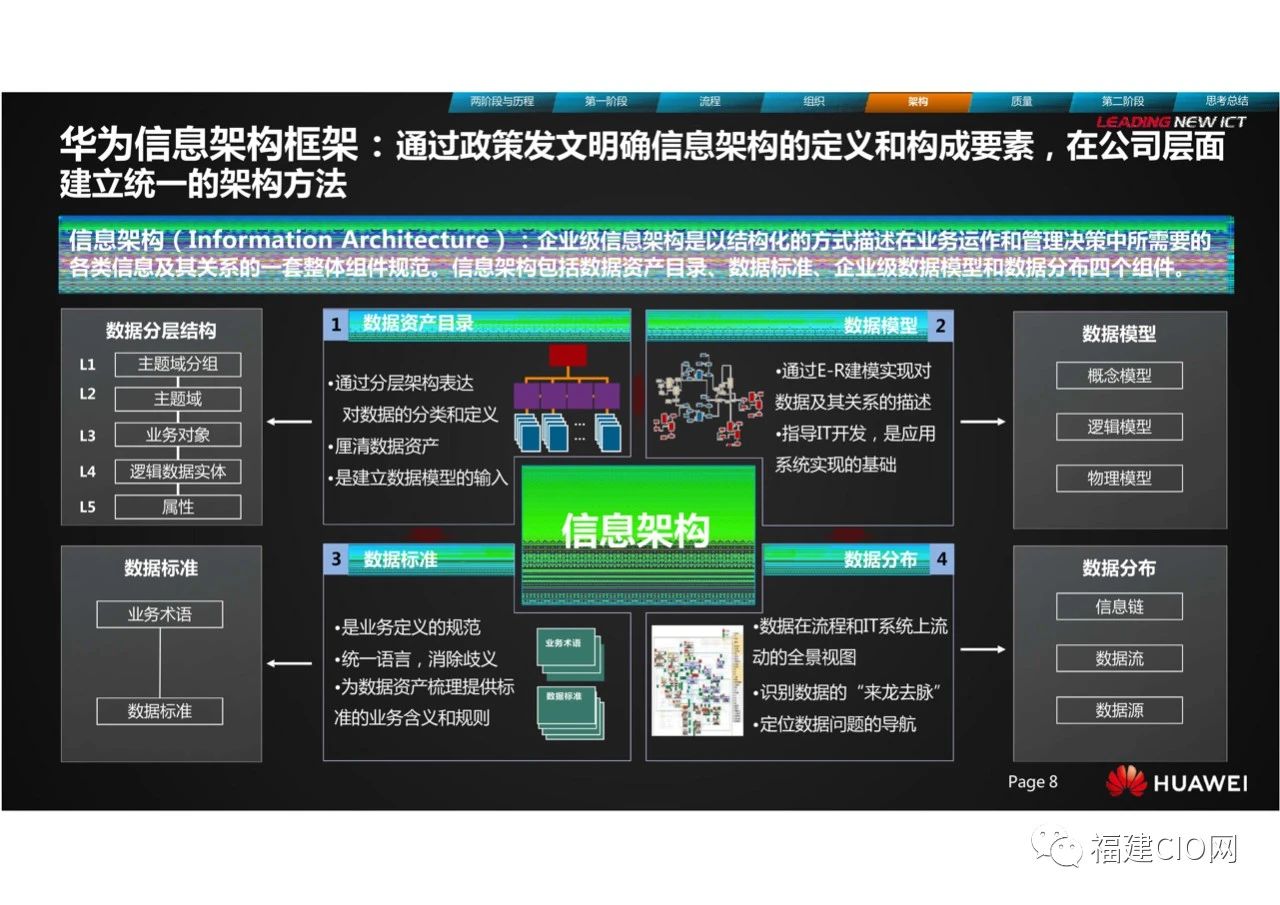This screenshot has width=1280, height=905.
Task: Click the number 2 badge on 数据模型
Action: [940, 324]
